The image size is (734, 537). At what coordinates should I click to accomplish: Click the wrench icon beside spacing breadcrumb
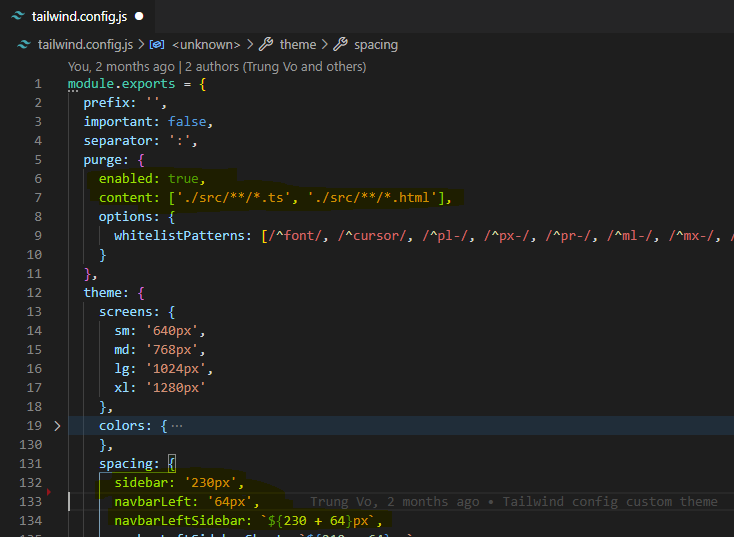tap(340, 44)
